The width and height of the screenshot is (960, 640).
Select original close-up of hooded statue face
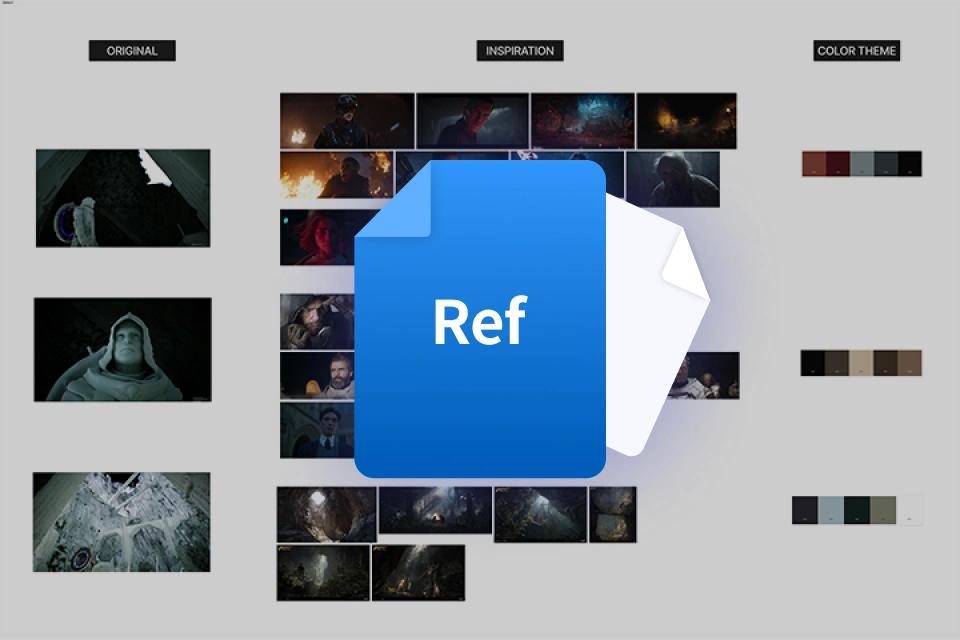click(x=123, y=350)
